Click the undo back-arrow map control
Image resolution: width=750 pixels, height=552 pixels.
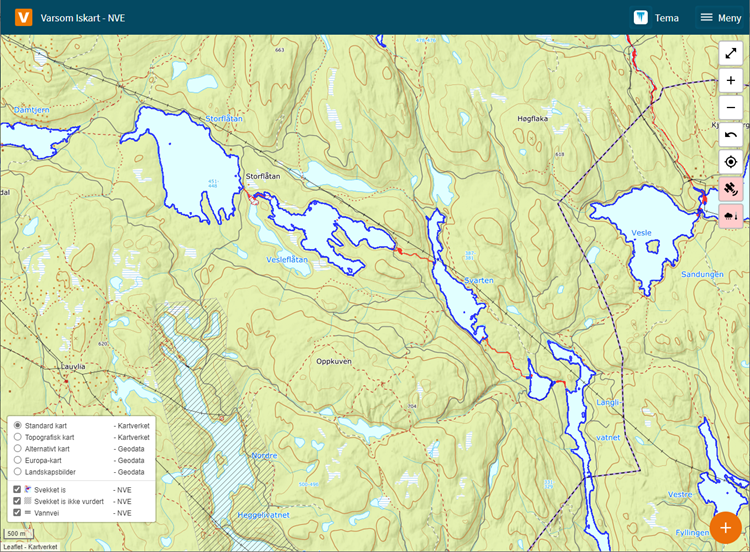click(x=730, y=135)
